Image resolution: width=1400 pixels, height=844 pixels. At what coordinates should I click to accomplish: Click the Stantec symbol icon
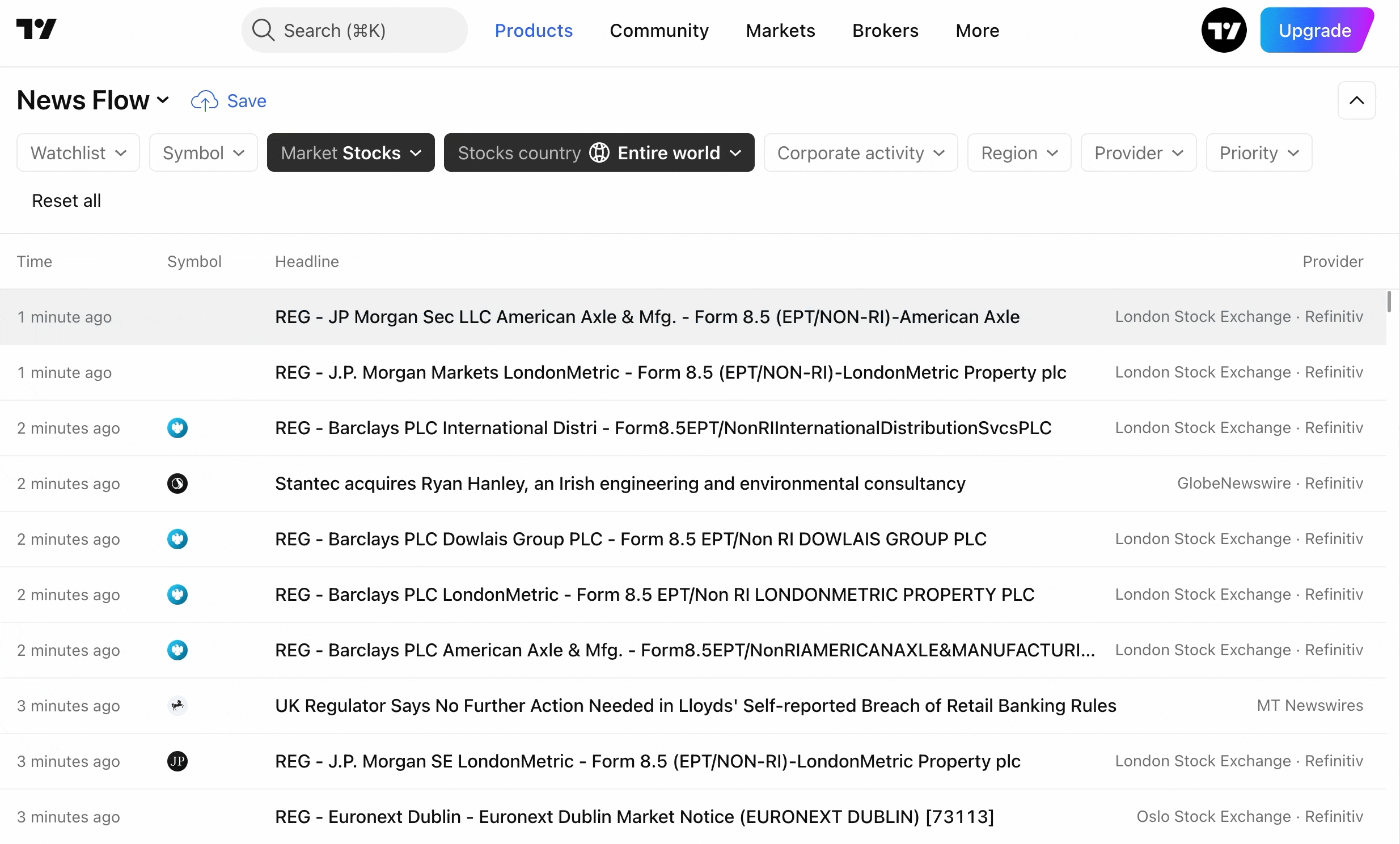click(x=177, y=484)
